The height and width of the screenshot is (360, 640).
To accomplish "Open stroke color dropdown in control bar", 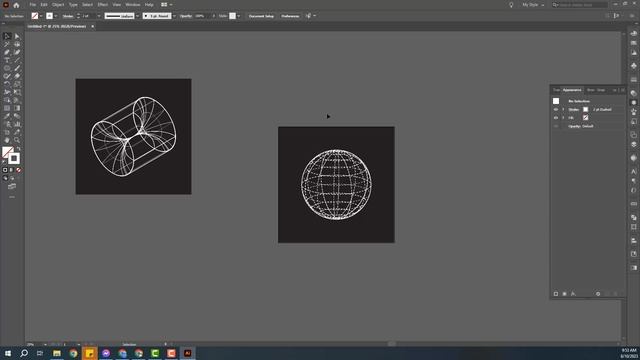I will (x=56, y=16).
